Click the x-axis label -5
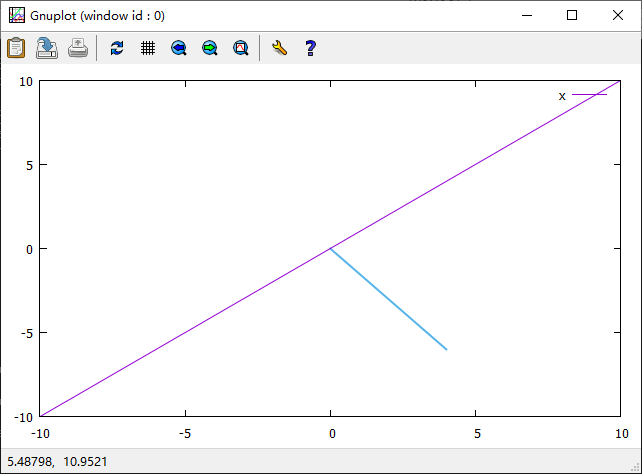642x474 pixels. click(x=185, y=433)
